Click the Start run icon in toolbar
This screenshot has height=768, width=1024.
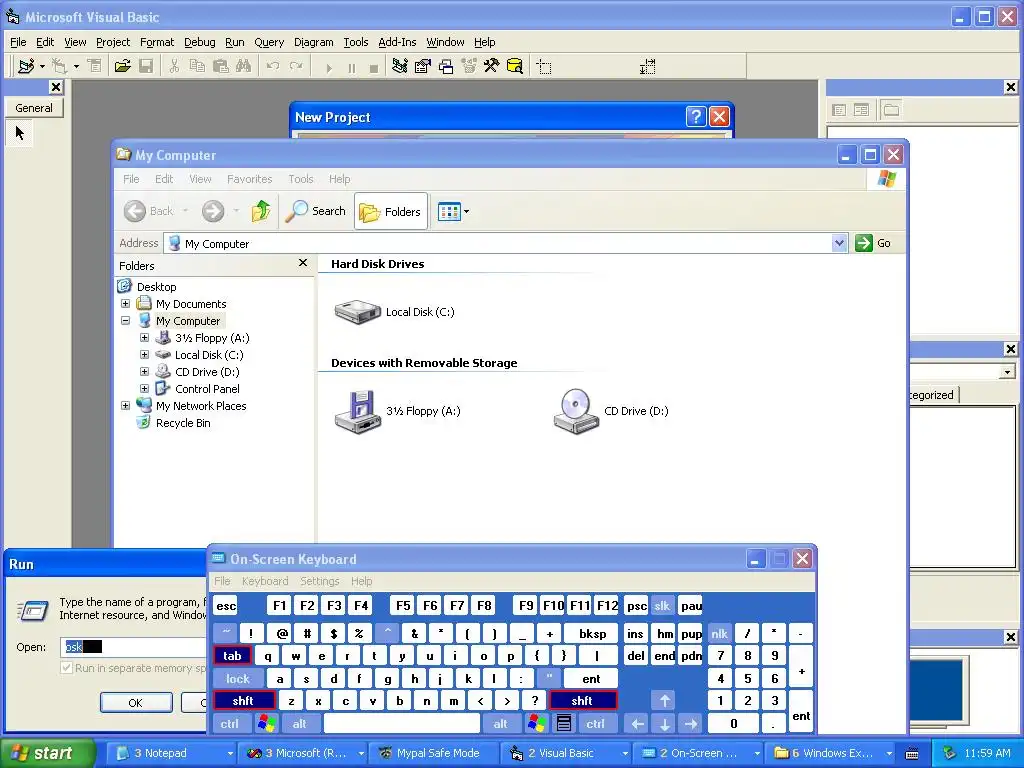(x=328, y=67)
